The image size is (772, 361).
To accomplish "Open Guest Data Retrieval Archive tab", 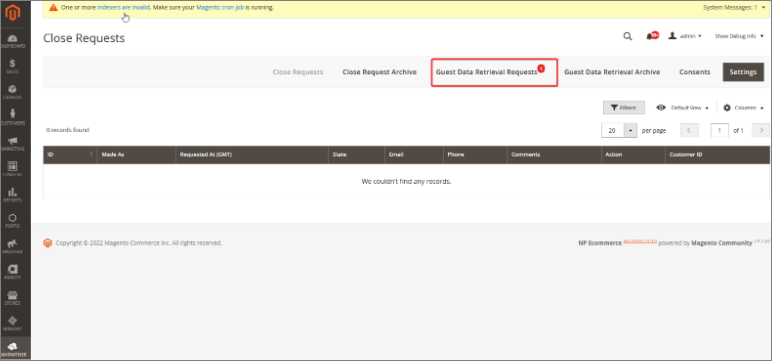I will pos(612,72).
